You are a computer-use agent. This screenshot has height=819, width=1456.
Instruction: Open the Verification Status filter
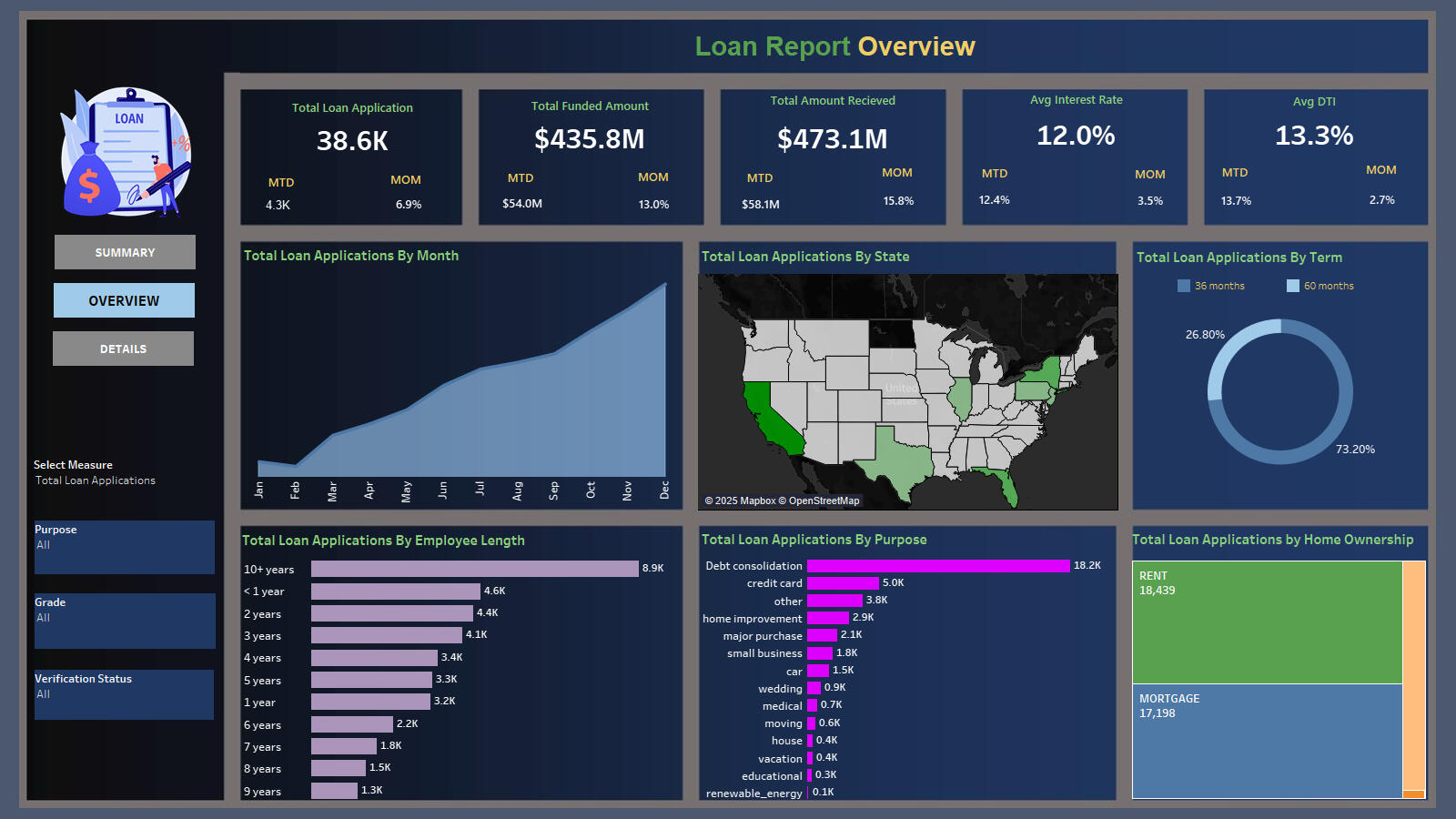[124, 694]
